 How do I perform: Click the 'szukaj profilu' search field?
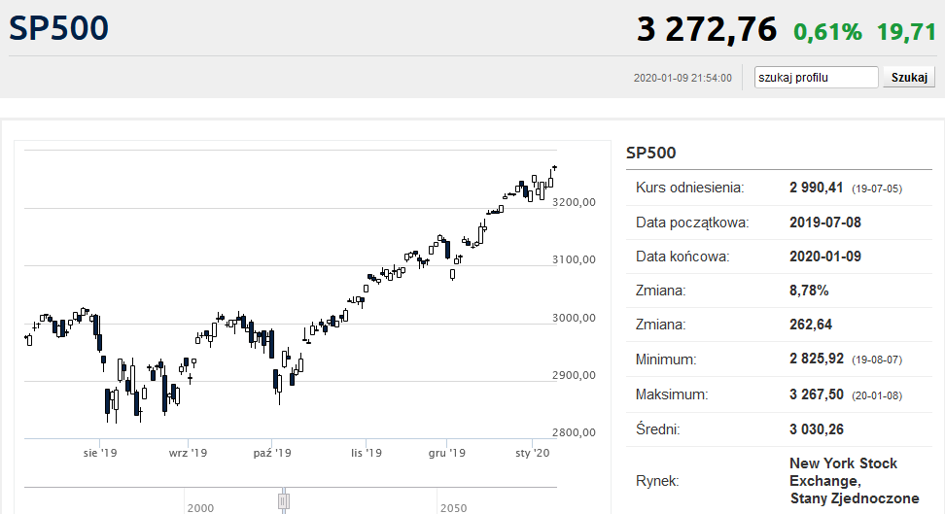coord(816,78)
